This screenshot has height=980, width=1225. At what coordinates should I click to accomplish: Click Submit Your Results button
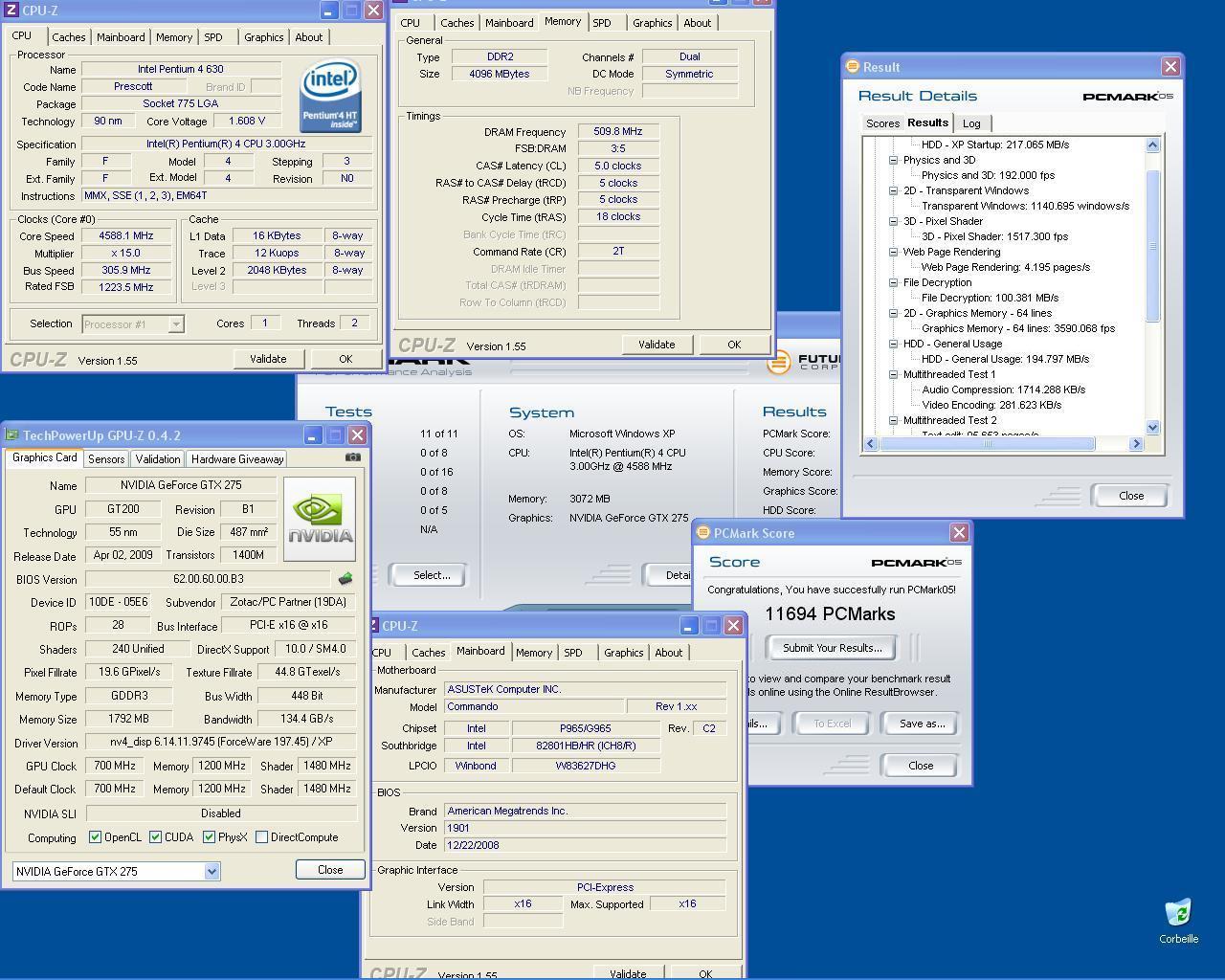pyautogui.click(x=832, y=648)
